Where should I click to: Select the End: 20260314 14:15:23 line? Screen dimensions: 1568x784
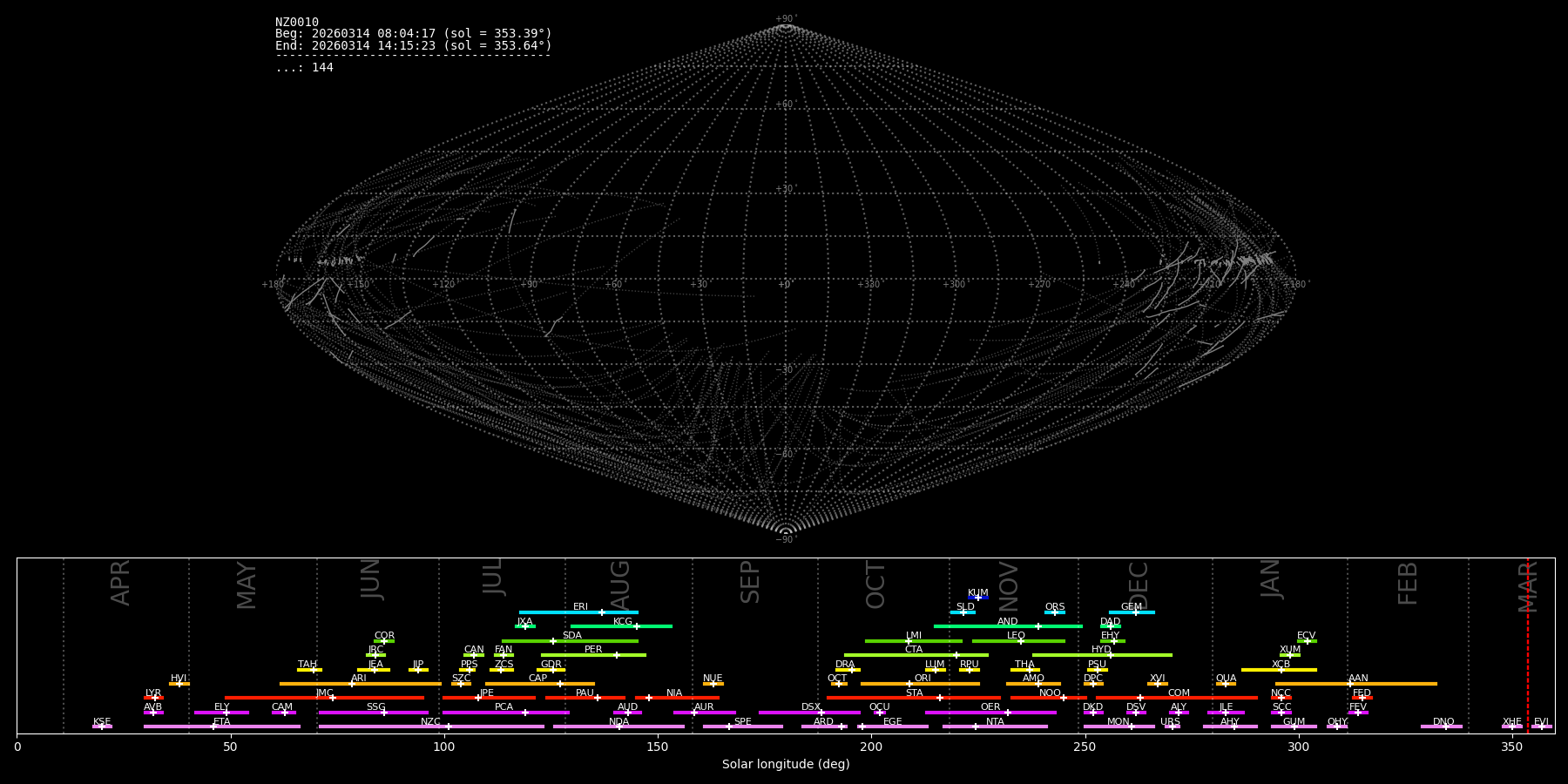coord(414,45)
